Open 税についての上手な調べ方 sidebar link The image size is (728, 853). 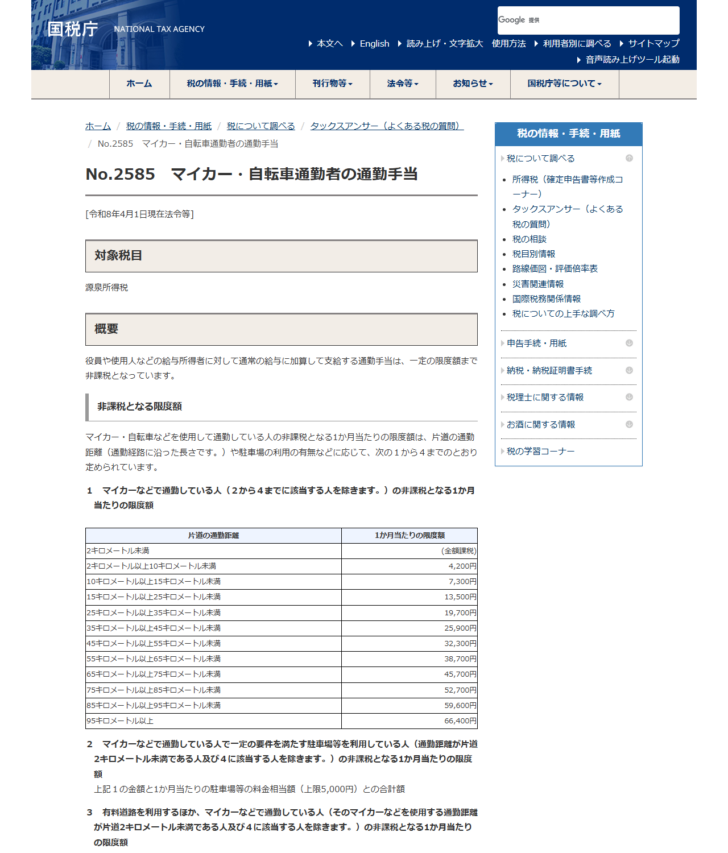point(563,314)
